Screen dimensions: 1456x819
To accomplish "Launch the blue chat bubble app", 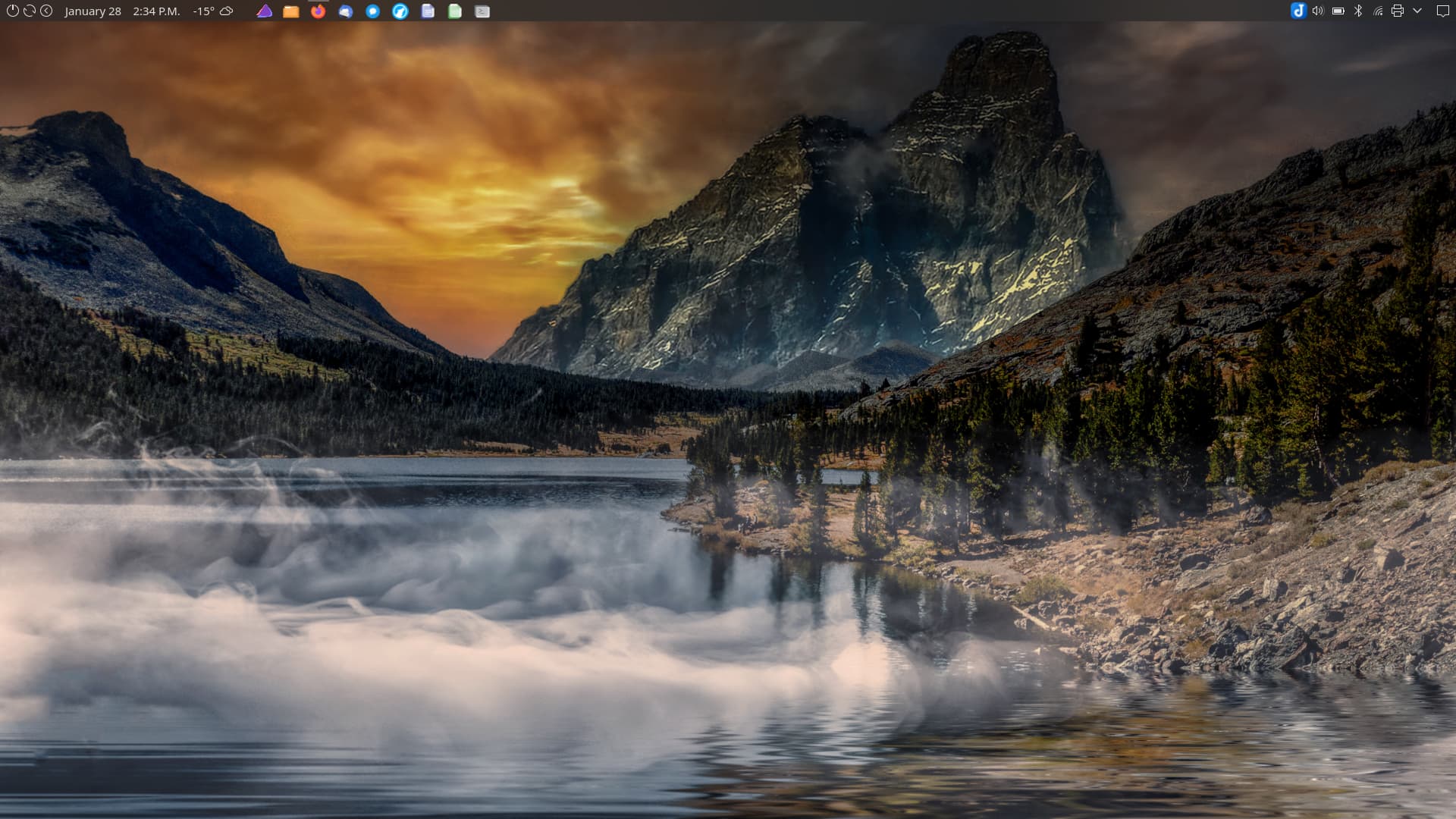I will tap(373, 11).
